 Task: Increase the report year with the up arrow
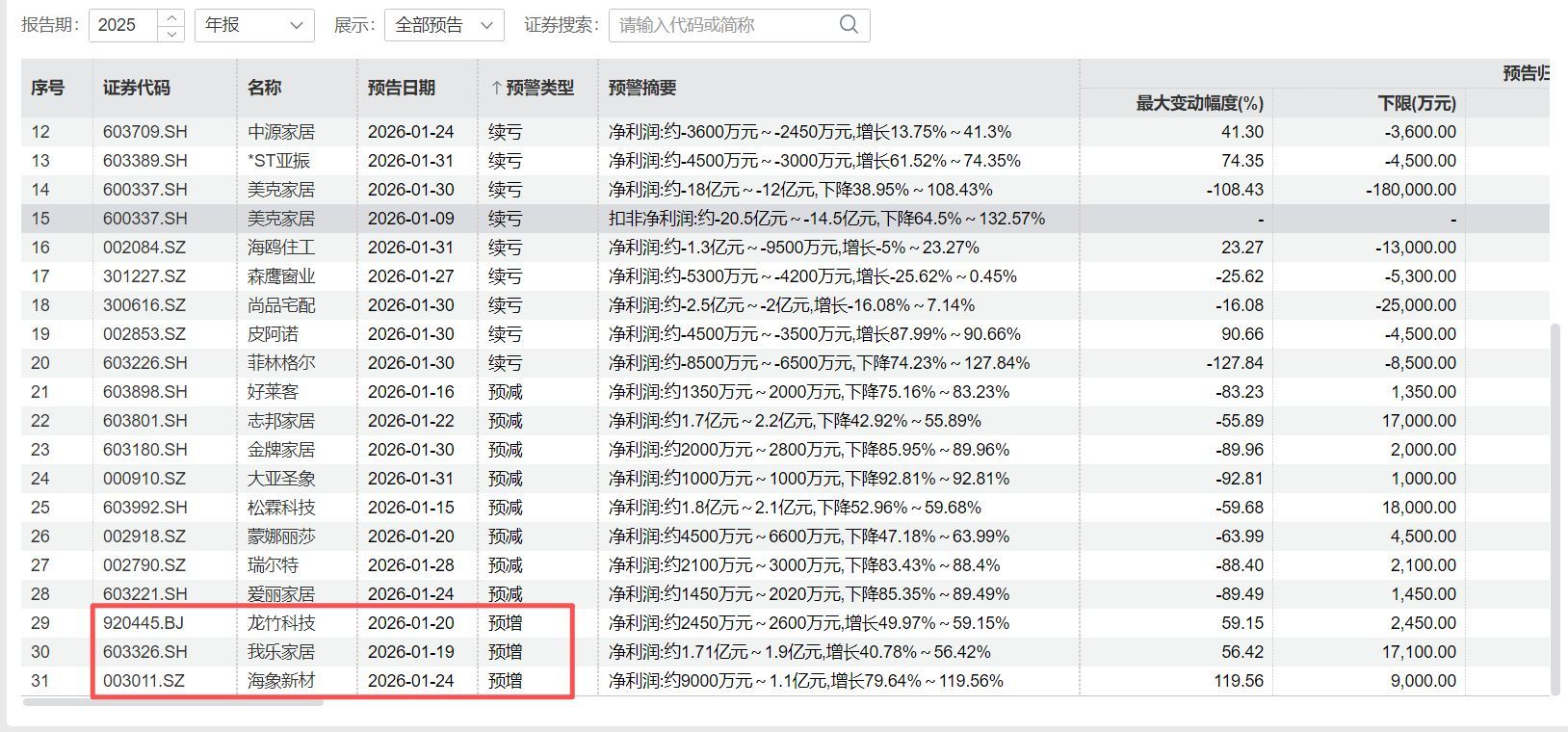pos(170,17)
